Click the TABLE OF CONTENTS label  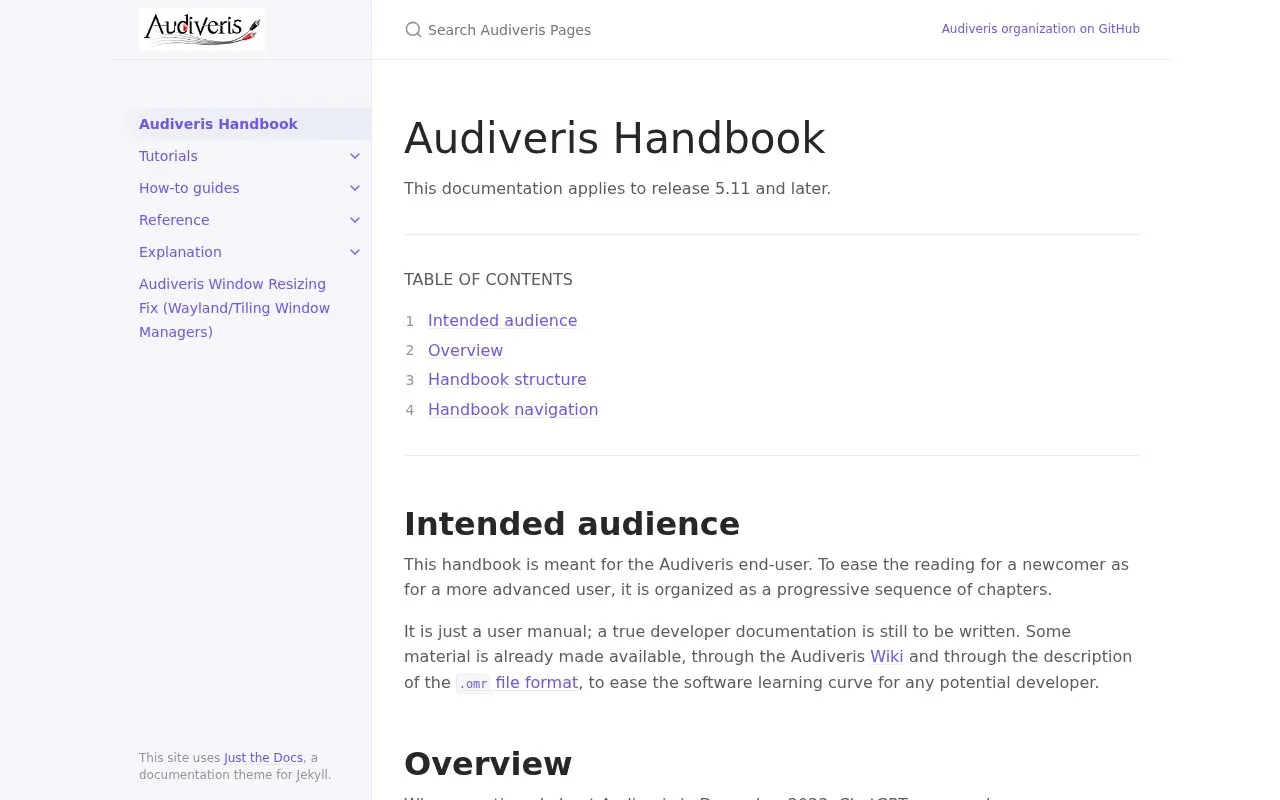pyautogui.click(x=488, y=280)
